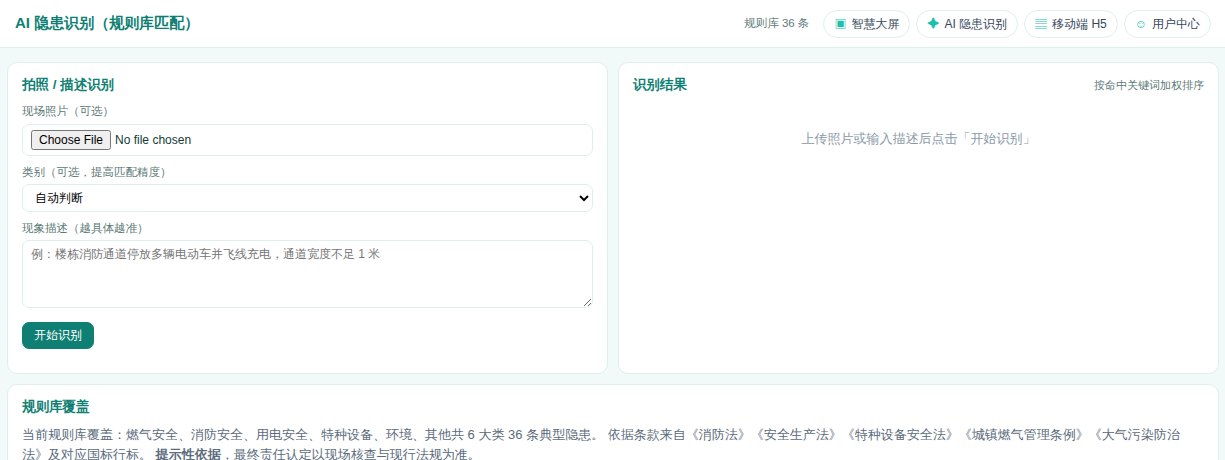Click the 上传照片或输入描述后点击 placeholder text

pyautogui.click(x=918, y=138)
